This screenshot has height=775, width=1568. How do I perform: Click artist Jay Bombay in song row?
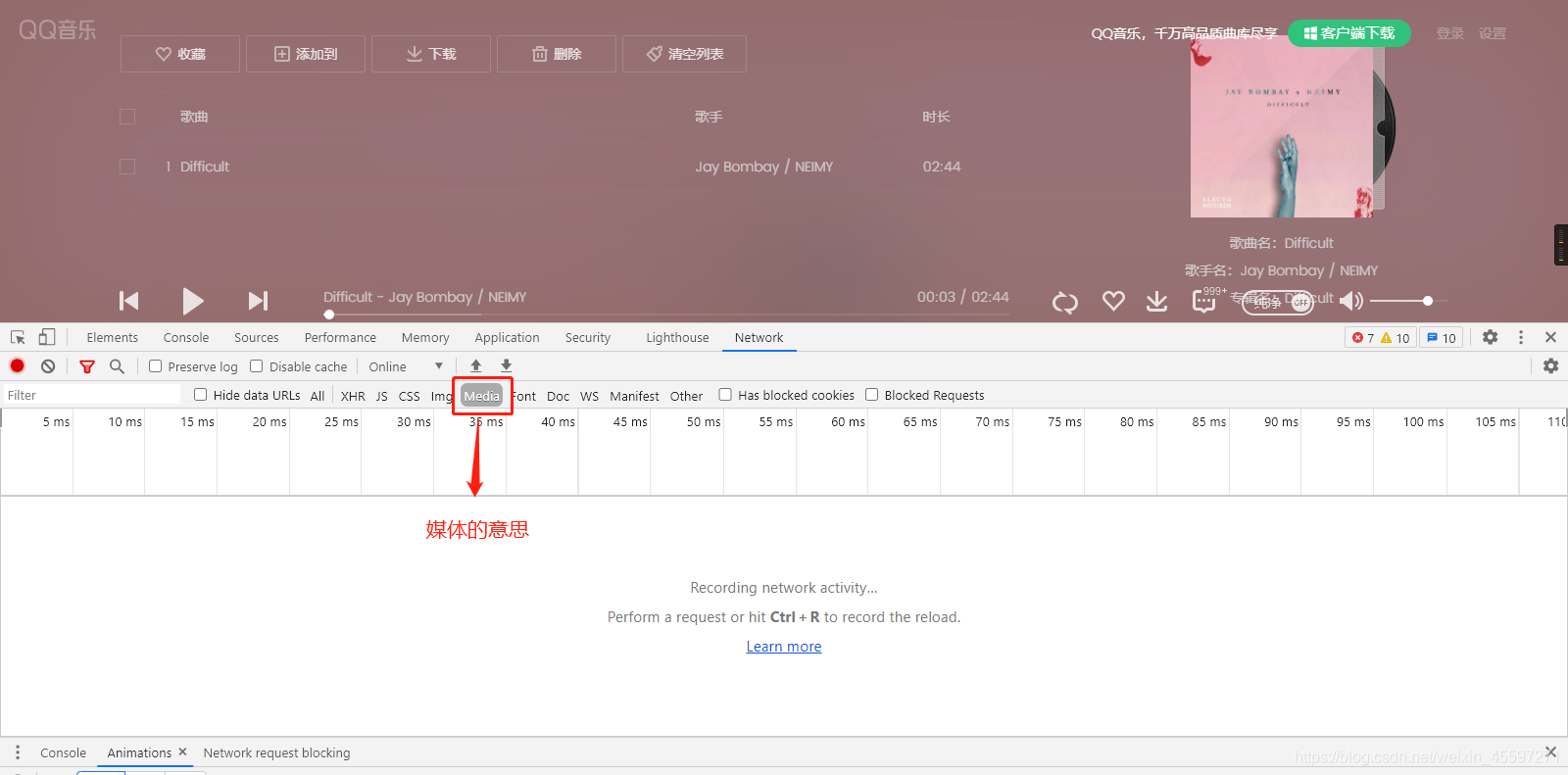737,167
